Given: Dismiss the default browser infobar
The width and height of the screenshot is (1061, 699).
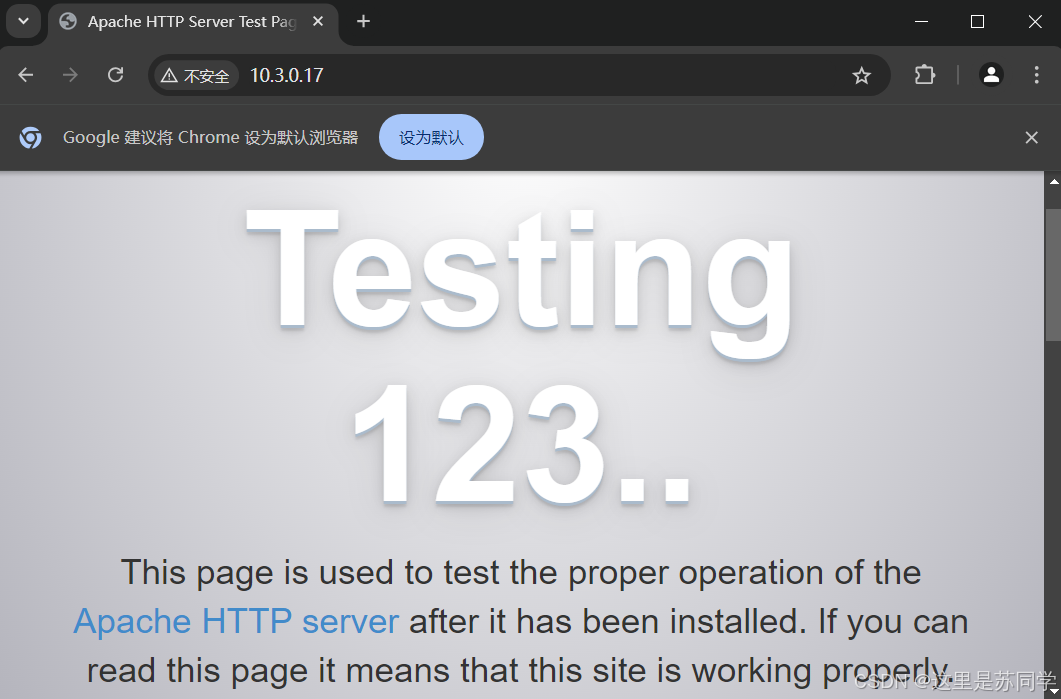Looking at the screenshot, I should point(1031,137).
